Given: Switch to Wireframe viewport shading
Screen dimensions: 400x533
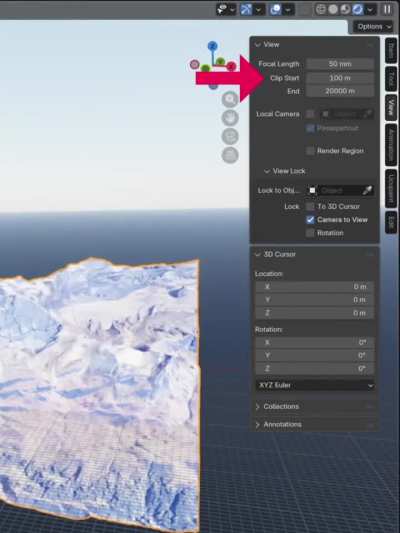Looking at the screenshot, I should pyautogui.click(x=321, y=10).
